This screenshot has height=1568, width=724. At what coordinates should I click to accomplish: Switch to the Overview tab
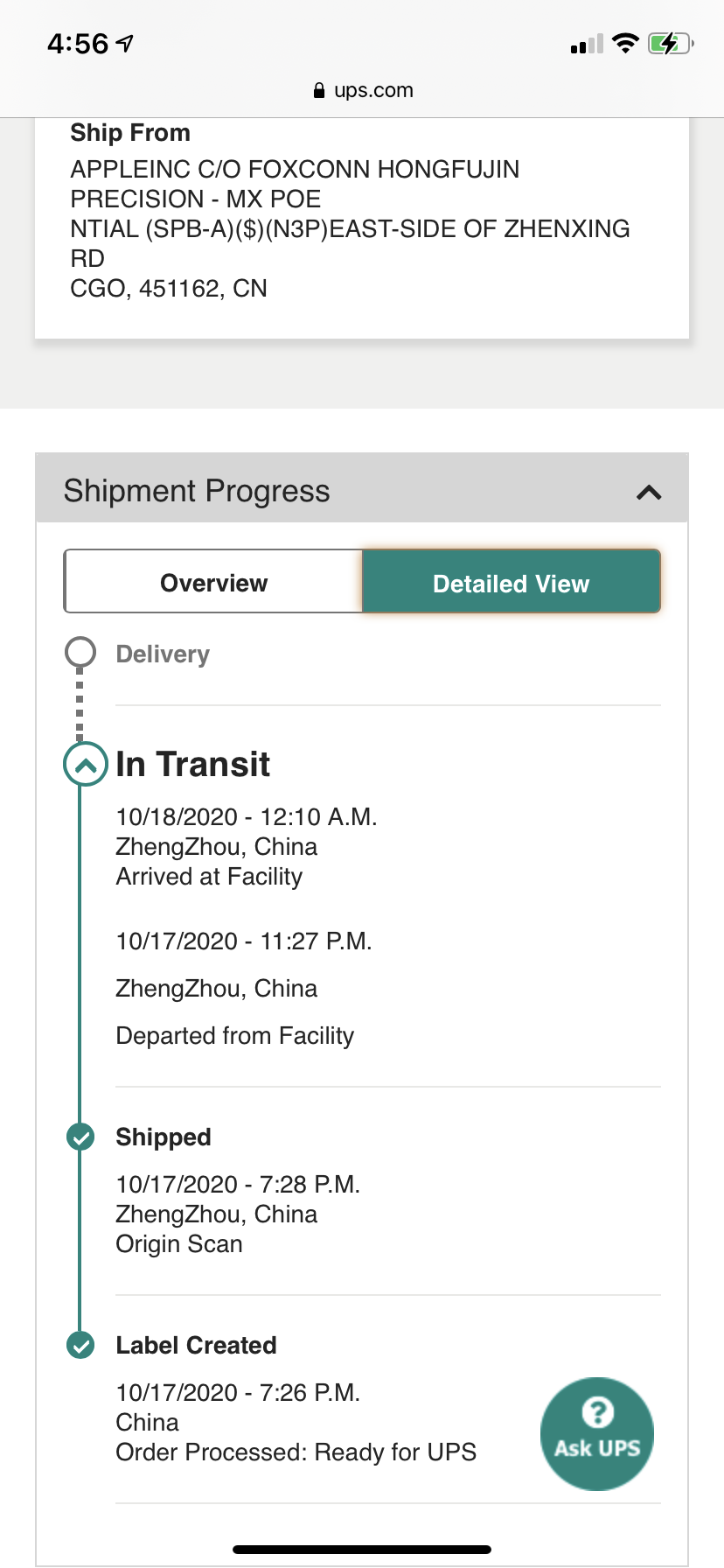coord(213,583)
